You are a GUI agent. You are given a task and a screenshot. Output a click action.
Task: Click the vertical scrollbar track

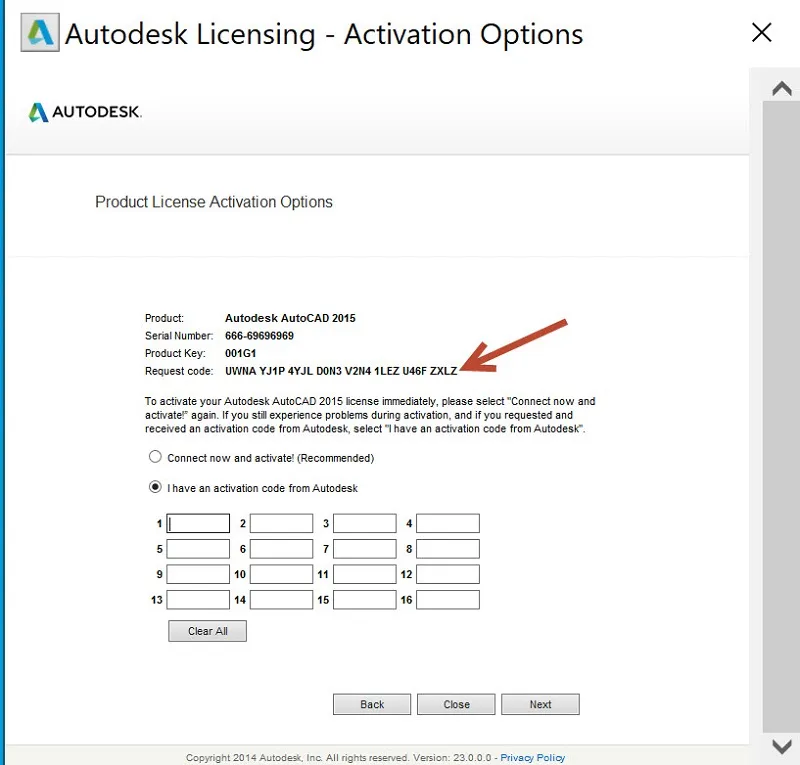pyautogui.click(x=782, y=400)
